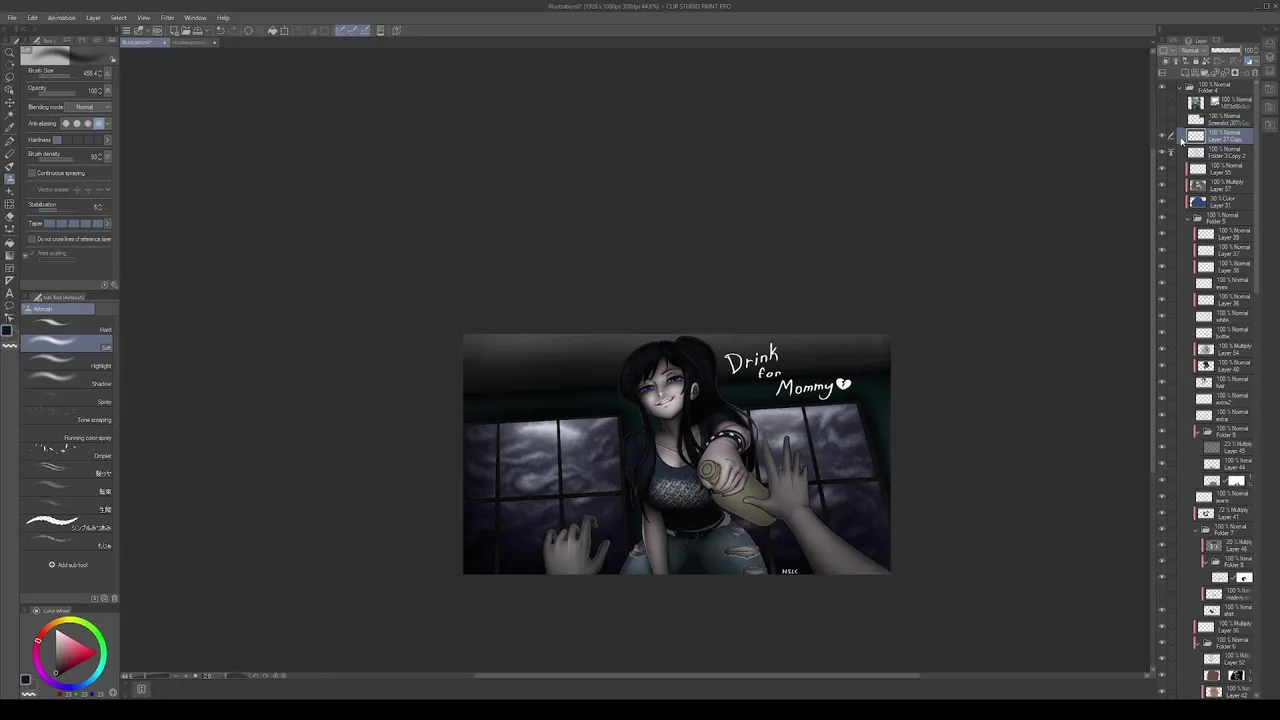The image size is (1280, 720).
Task: Click the Clear/delete icon in command bar
Action: click(x=248, y=30)
